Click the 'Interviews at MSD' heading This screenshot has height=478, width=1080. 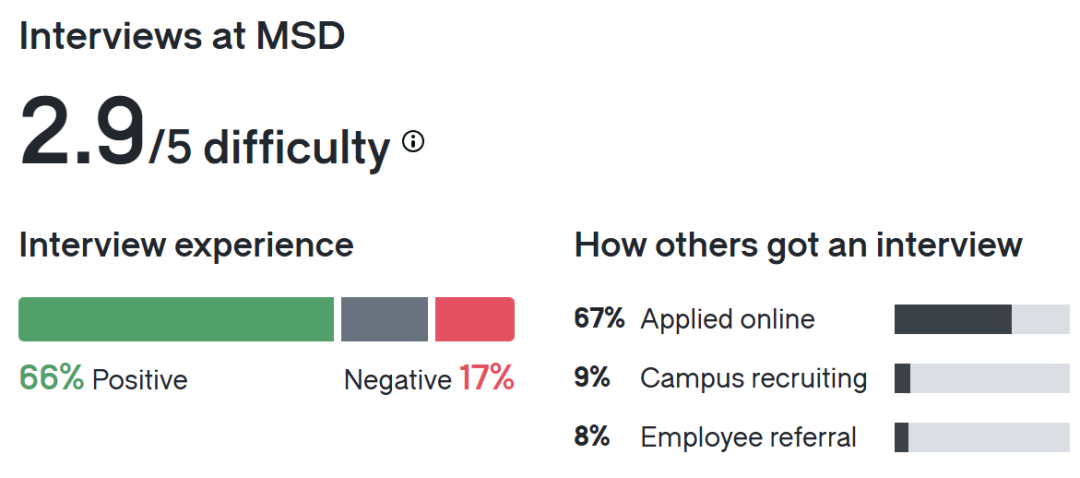point(182,36)
